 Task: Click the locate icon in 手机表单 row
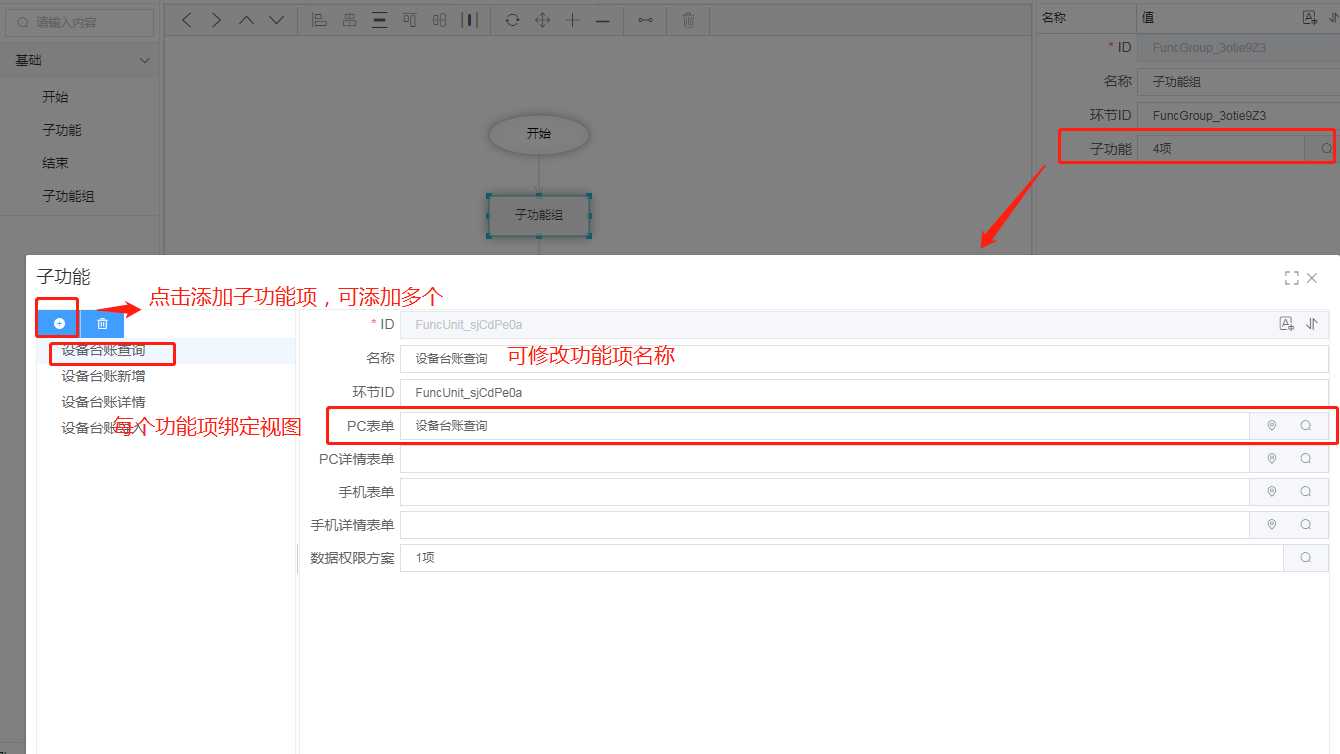[x=1272, y=492]
